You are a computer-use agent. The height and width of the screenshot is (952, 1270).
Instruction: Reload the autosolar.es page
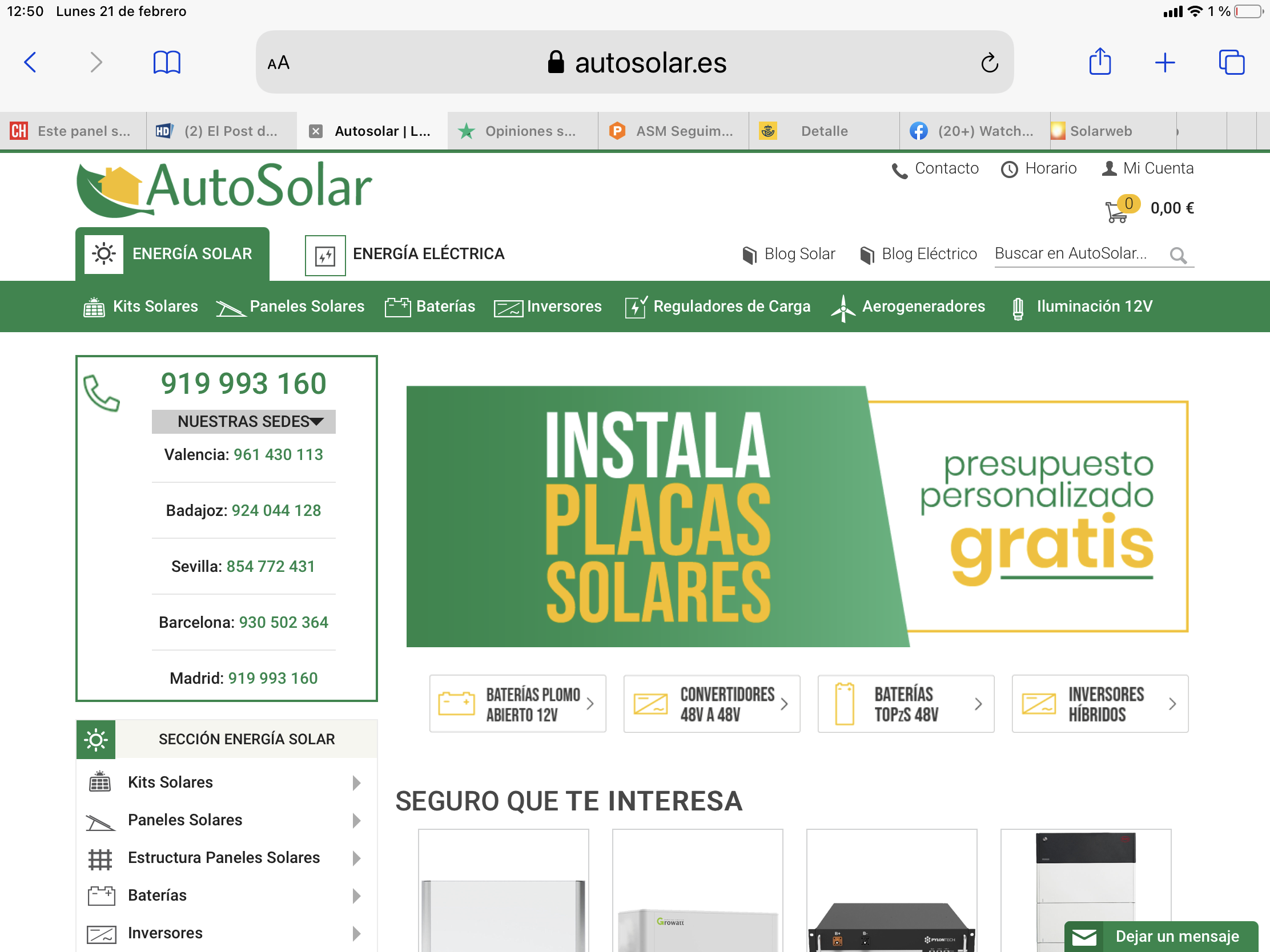point(989,63)
